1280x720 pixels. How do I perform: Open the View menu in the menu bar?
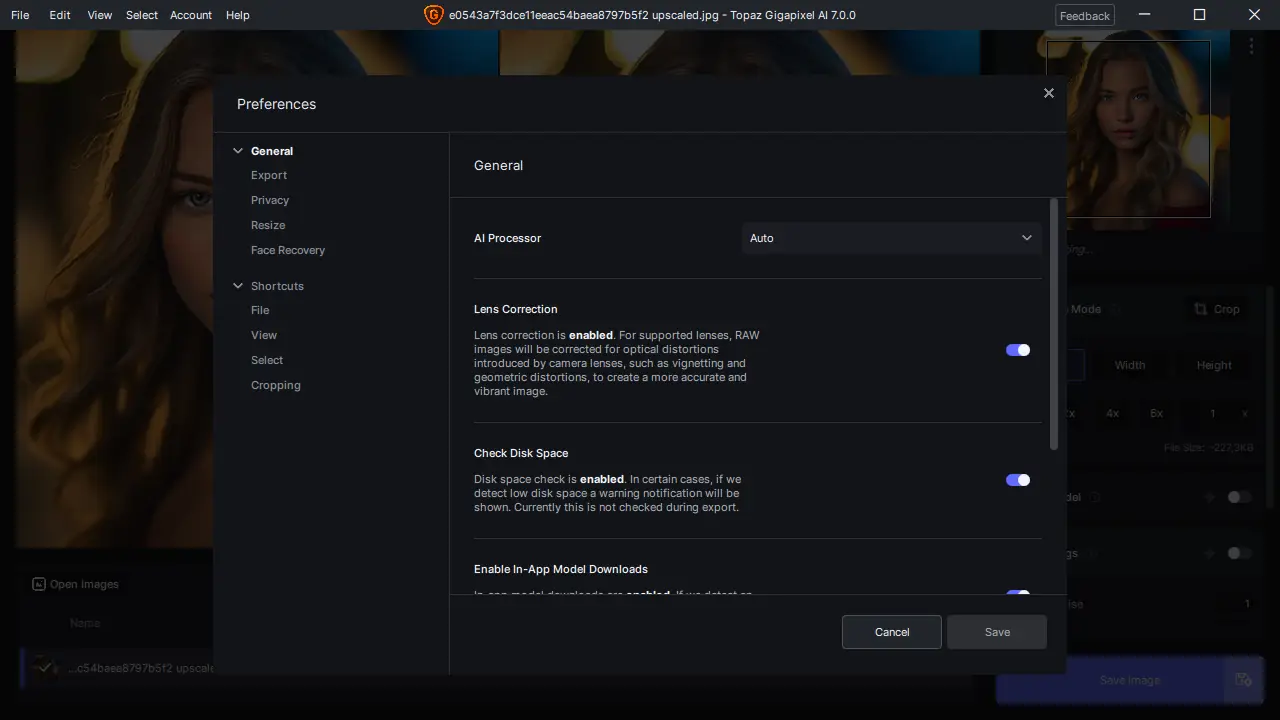(100, 15)
